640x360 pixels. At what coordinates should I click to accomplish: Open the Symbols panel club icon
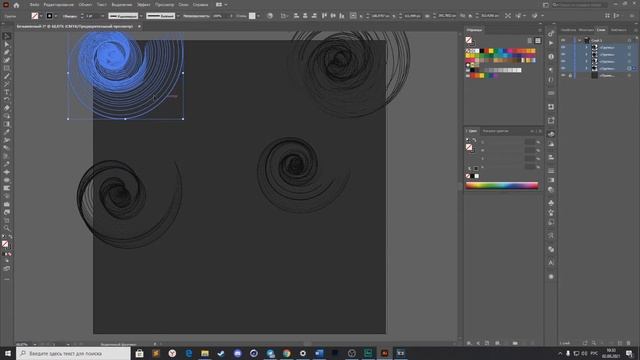(x=551, y=203)
